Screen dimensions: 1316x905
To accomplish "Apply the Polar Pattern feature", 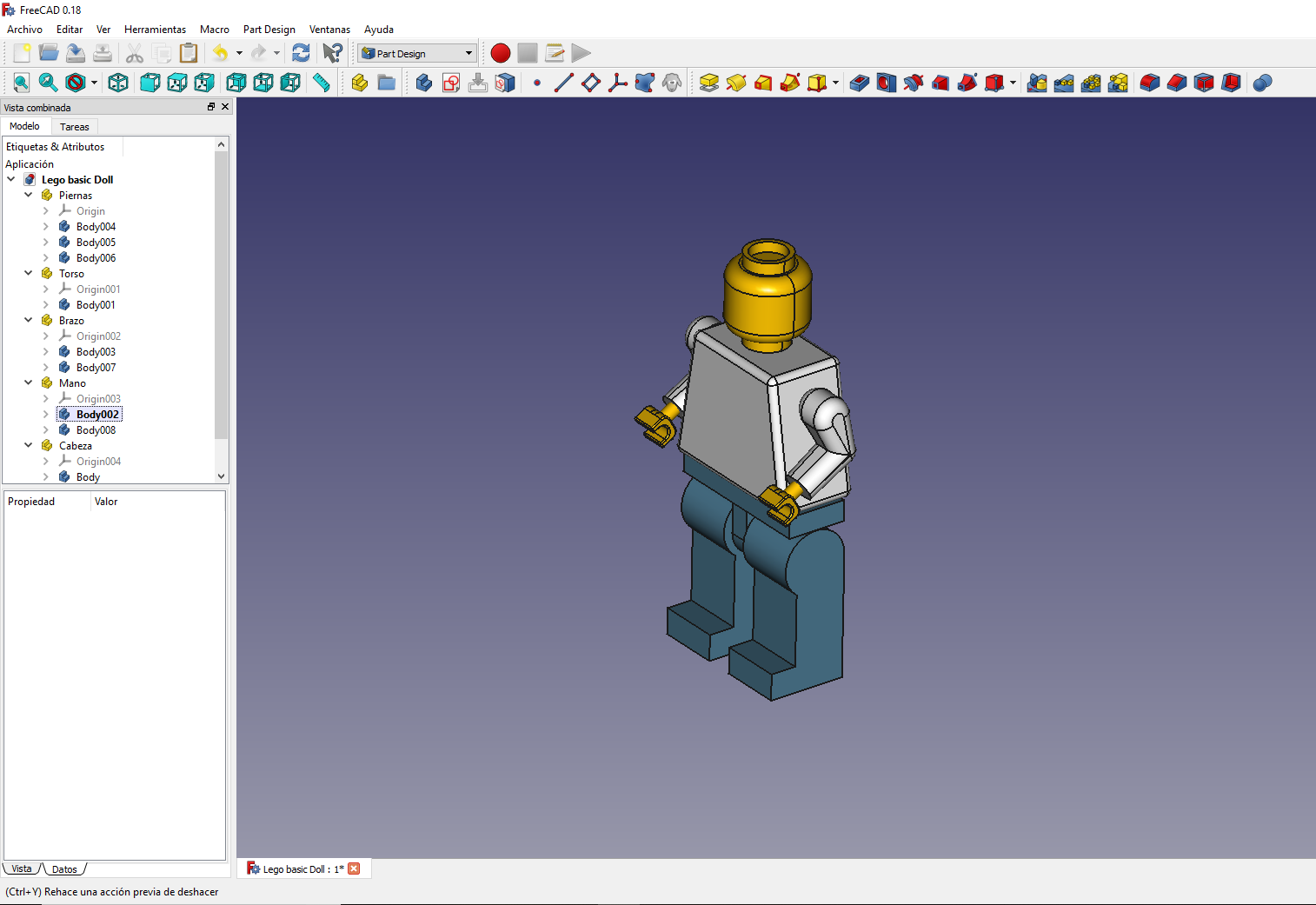I will (x=1091, y=83).
